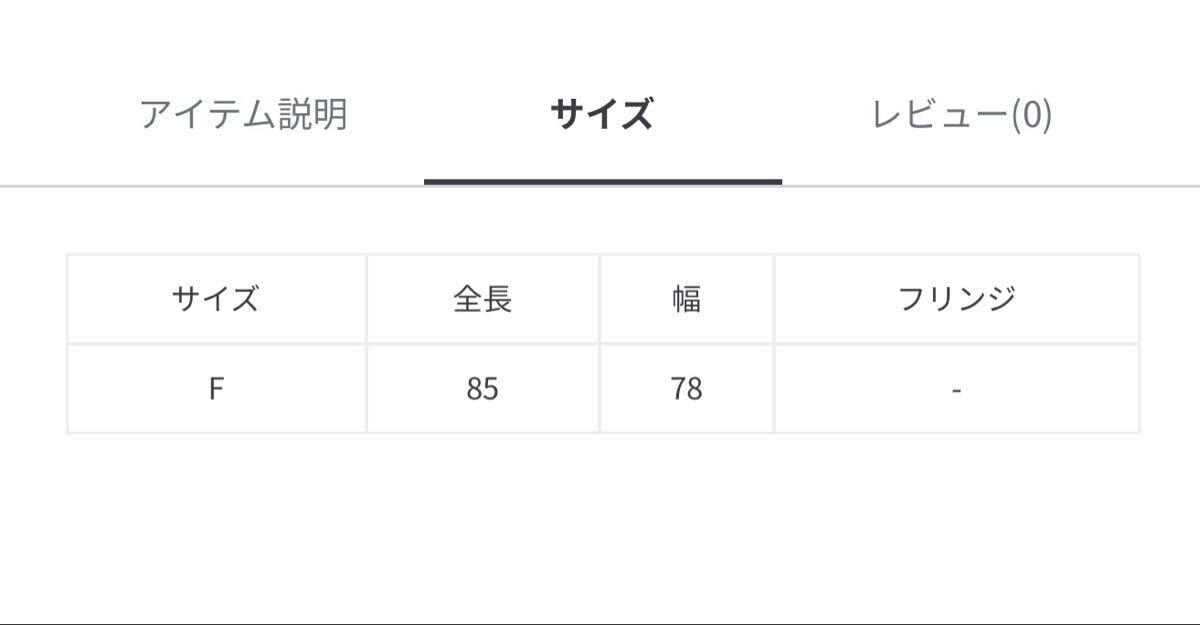1200x625 pixels.
Task: Click the gray divider line under レビュー tab
Action: (x=990, y=186)
